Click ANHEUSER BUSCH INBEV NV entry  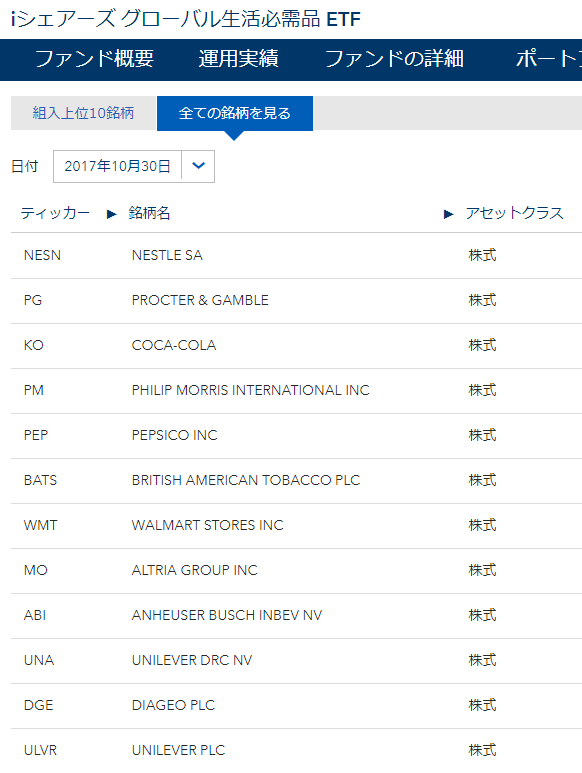click(227, 615)
